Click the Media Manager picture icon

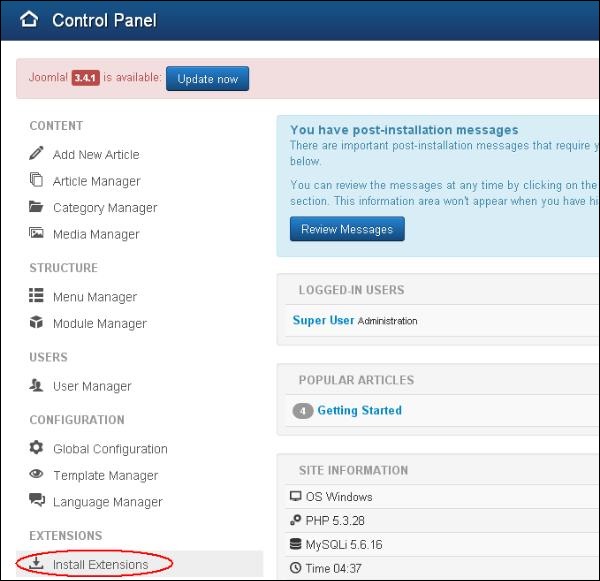pyautogui.click(x=37, y=234)
